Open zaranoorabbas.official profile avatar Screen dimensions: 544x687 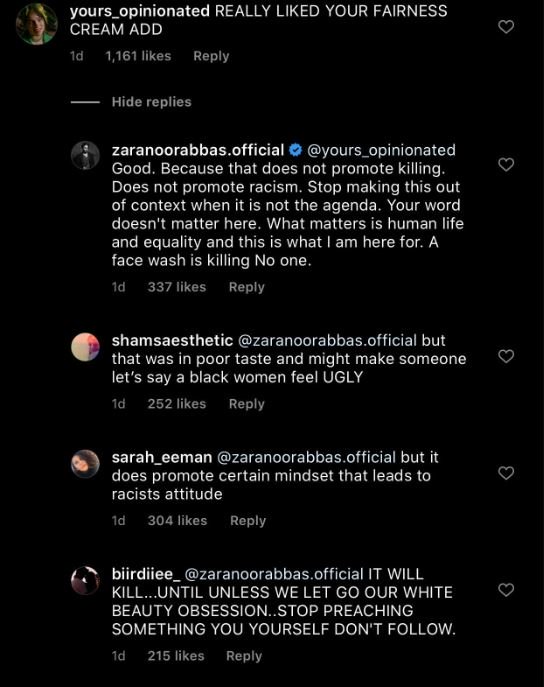(x=85, y=155)
